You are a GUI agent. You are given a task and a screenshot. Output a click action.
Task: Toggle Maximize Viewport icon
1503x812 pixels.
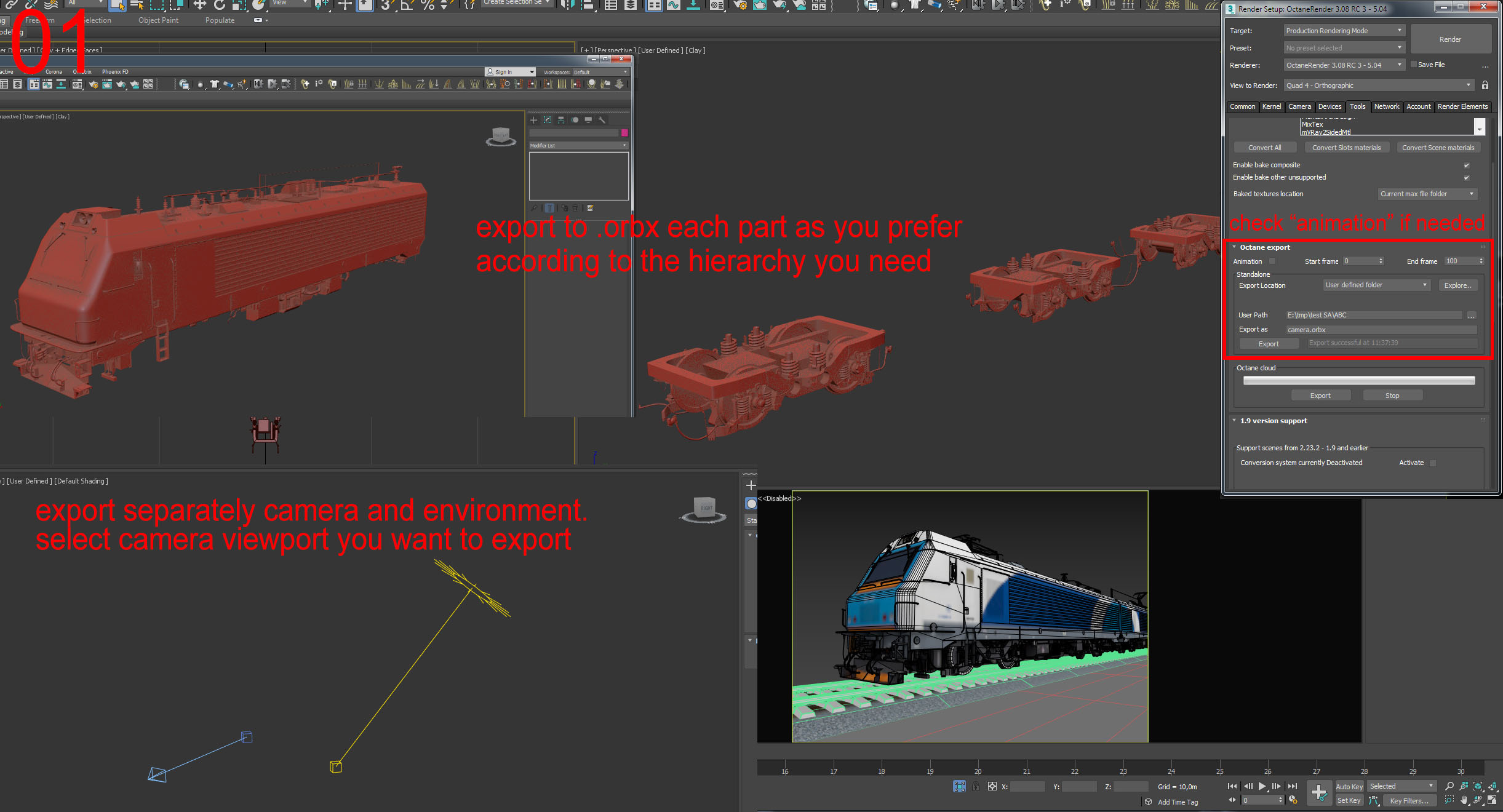(x=1493, y=800)
